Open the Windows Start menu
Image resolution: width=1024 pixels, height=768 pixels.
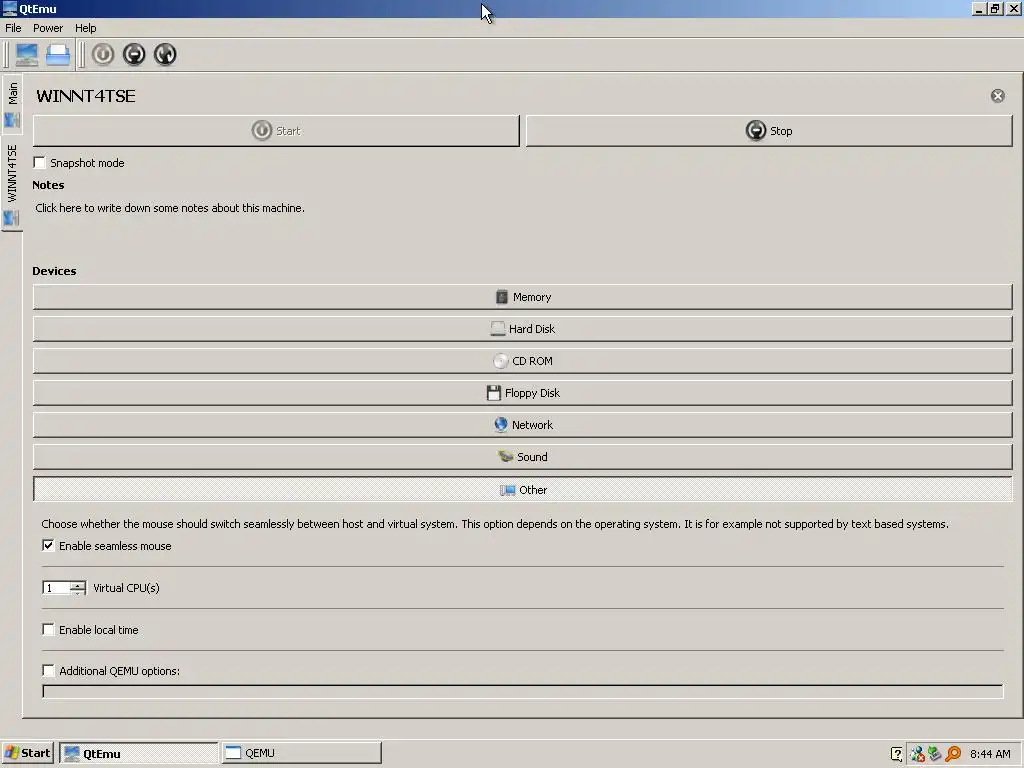coord(27,753)
